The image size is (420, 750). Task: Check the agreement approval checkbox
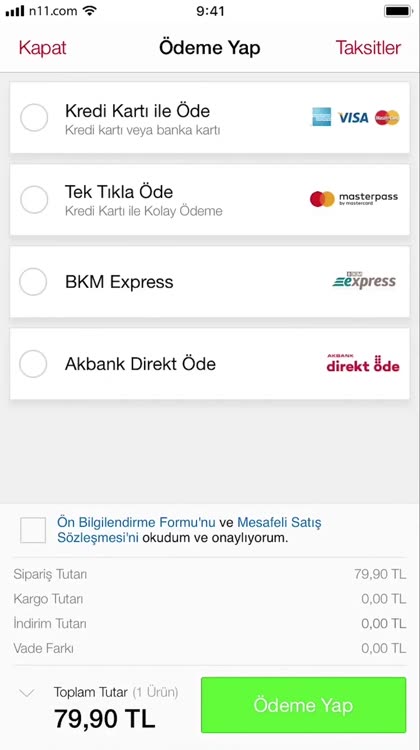point(33,530)
